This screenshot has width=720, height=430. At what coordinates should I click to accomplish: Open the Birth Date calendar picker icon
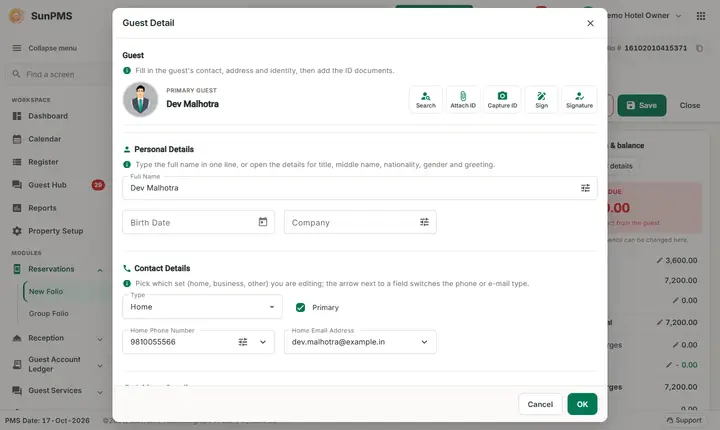[263, 222]
